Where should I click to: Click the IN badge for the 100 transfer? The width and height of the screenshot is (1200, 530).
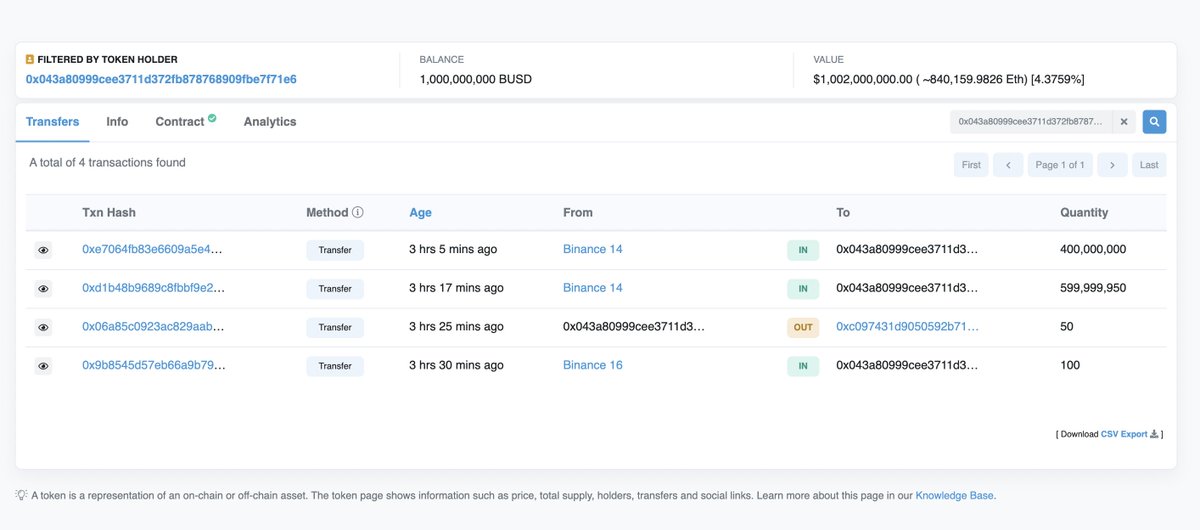803,366
